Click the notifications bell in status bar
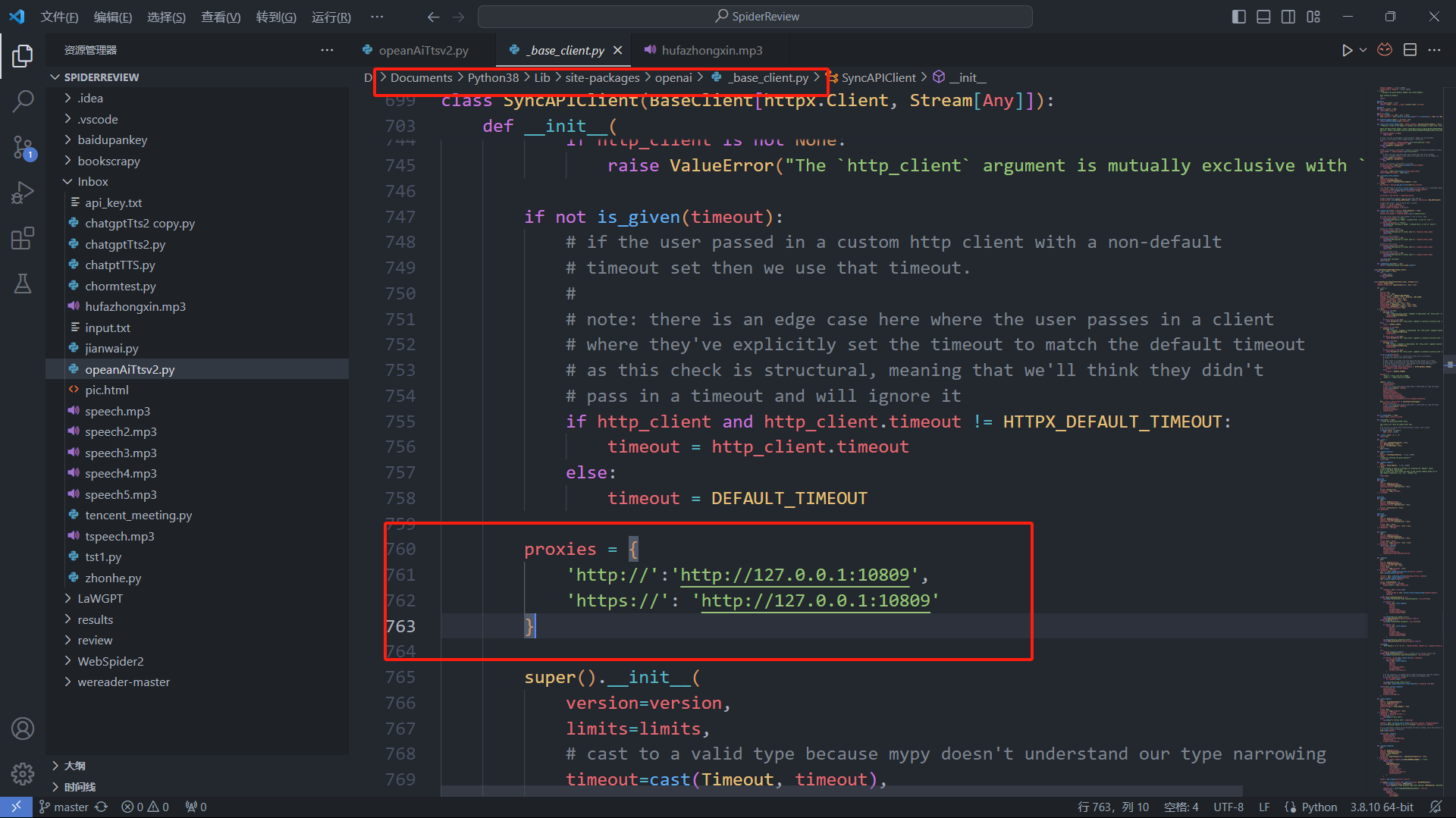1456x818 pixels. coord(1436,807)
